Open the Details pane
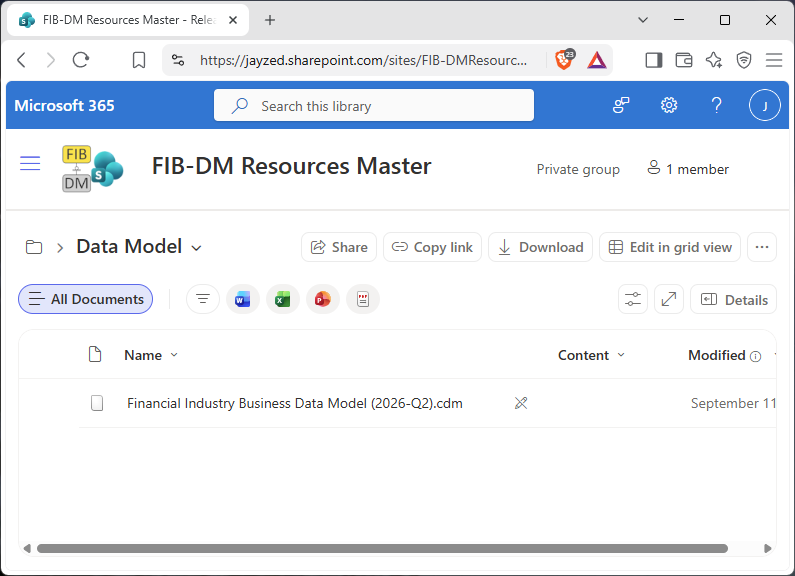Viewport: 795px width, 576px height. (733, 299)
